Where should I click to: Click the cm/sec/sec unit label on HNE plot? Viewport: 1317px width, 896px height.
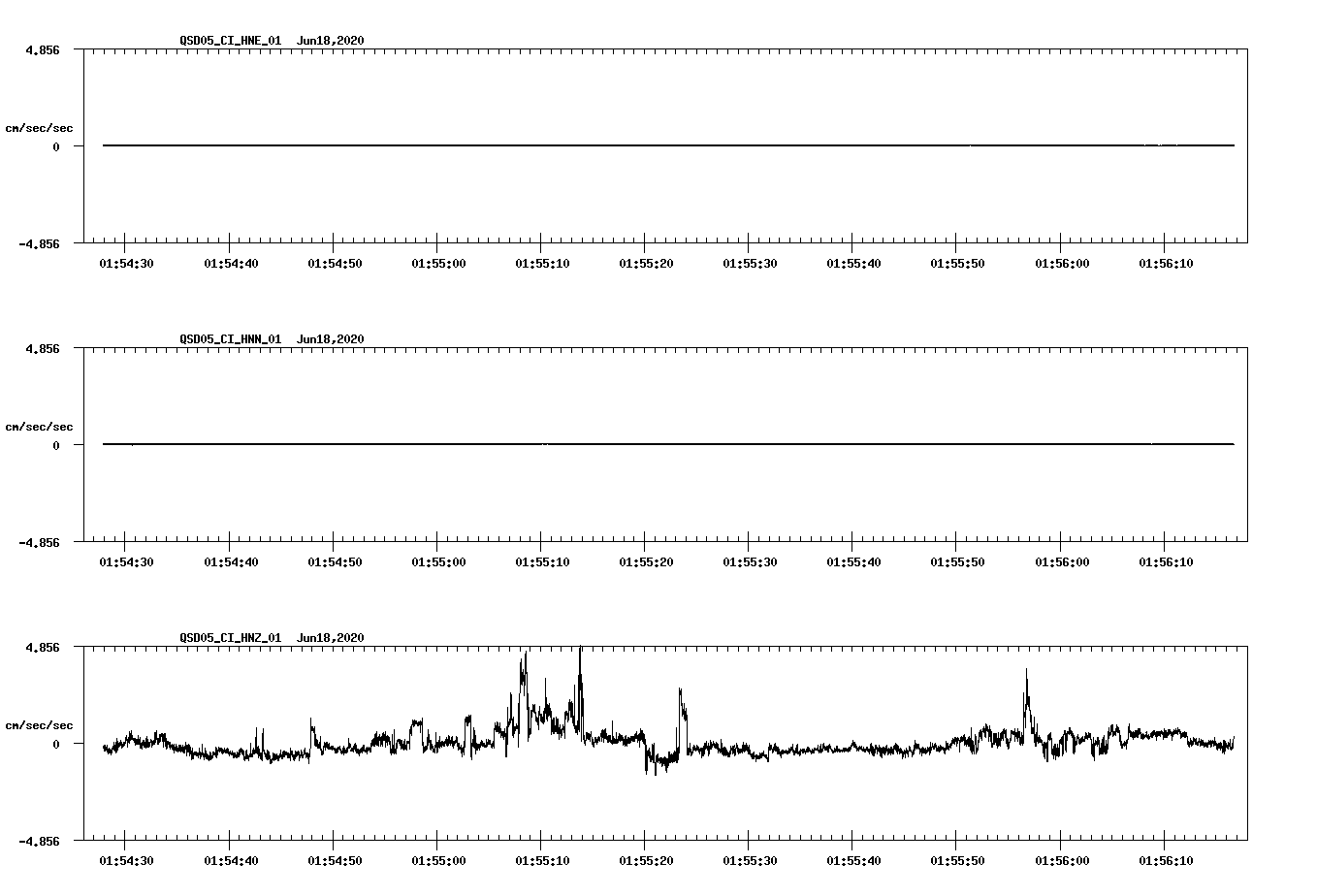[x=40, y=129]
